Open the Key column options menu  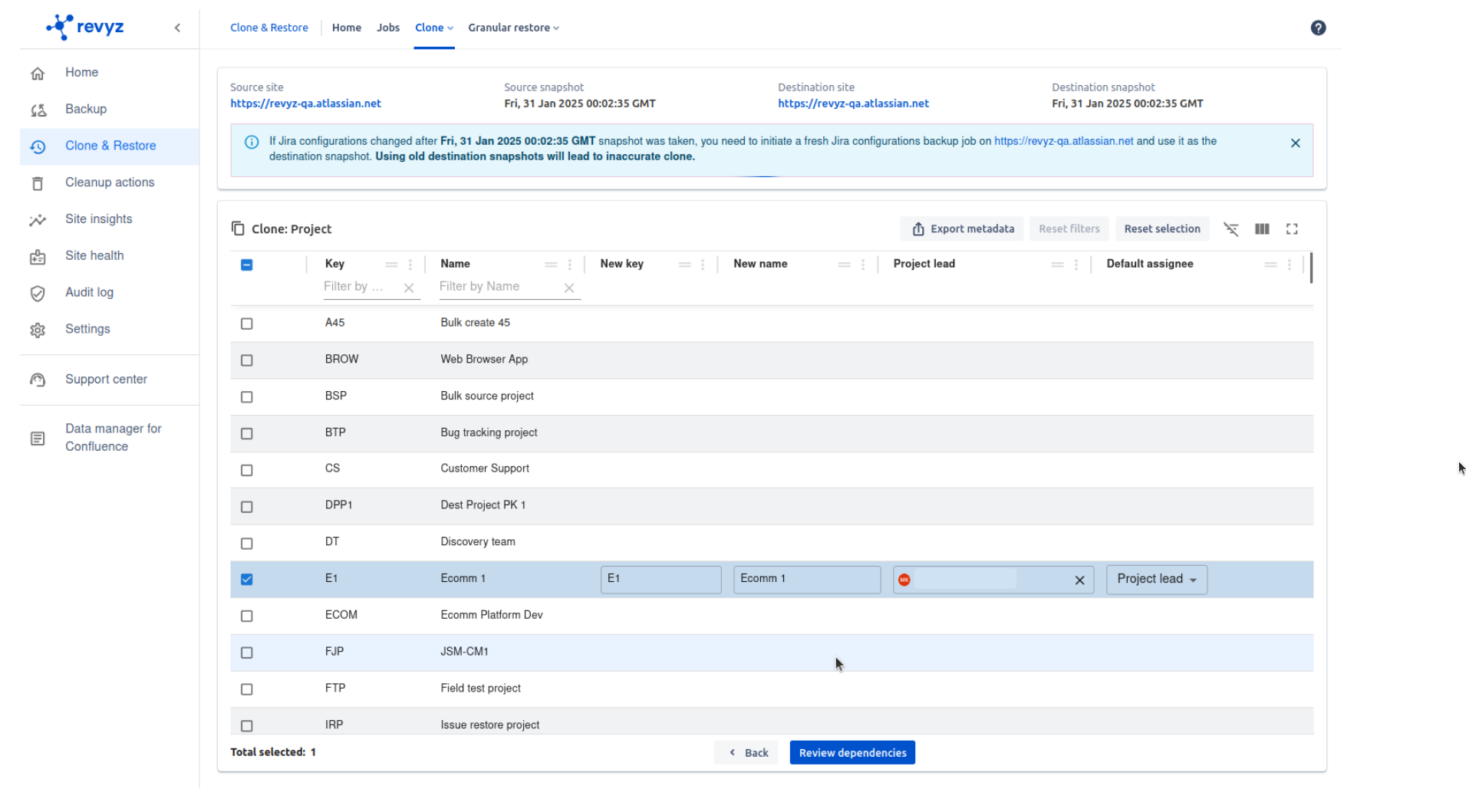[x=410, y=265]
